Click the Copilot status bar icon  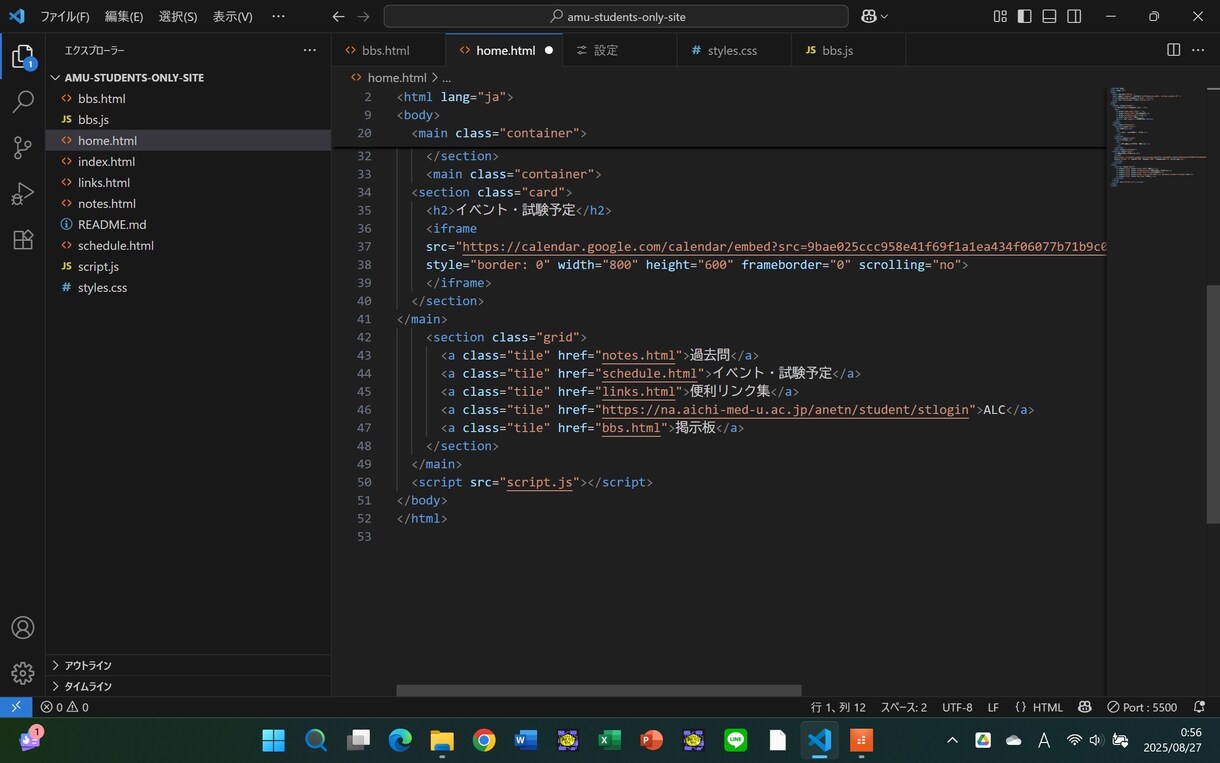point(1085,707)
